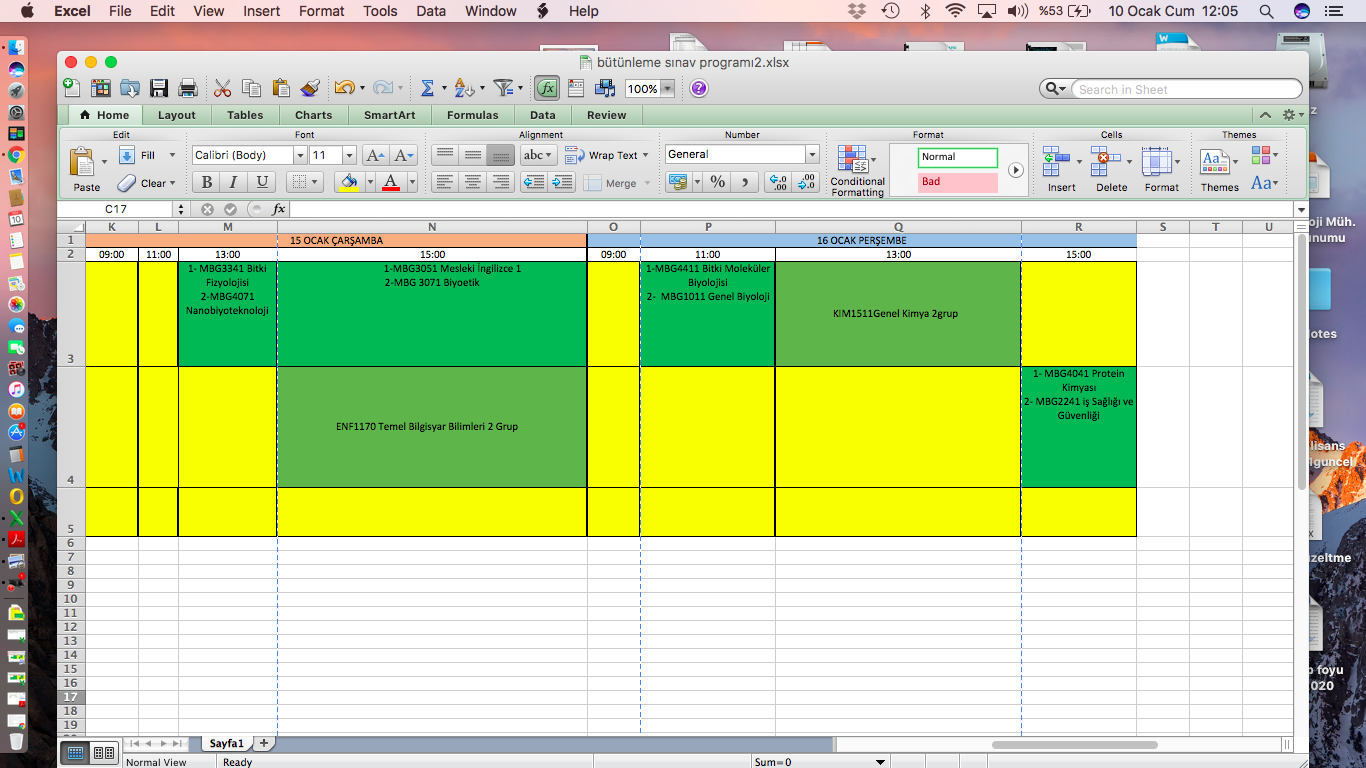Click the AutoSum sigma icon

[x=427, y=88]
